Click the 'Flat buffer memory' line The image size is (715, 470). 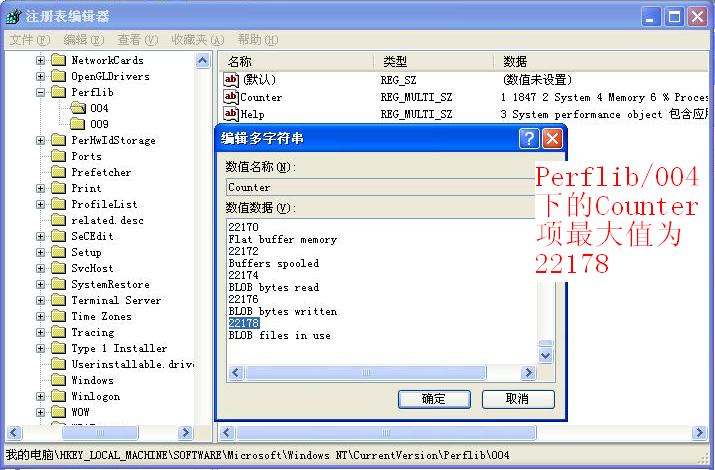(283, 239)
